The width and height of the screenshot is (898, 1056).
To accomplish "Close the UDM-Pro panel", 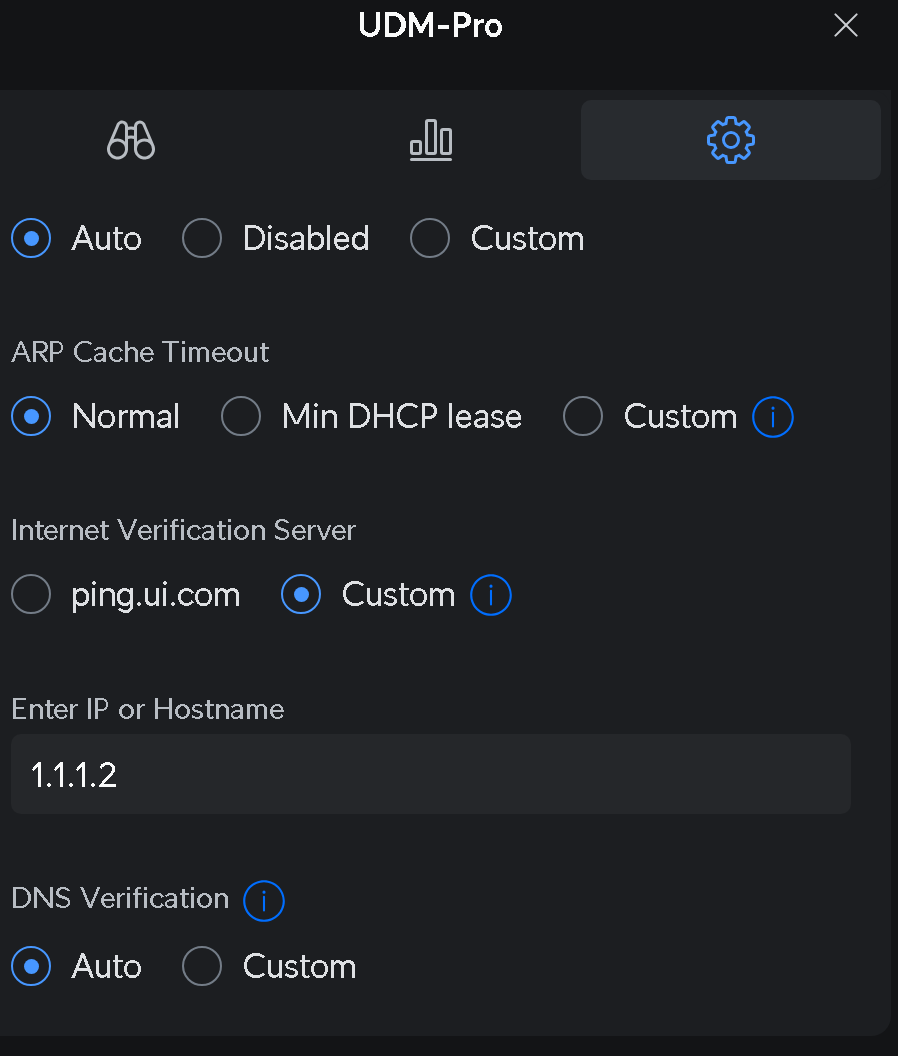I will point(846,26).
